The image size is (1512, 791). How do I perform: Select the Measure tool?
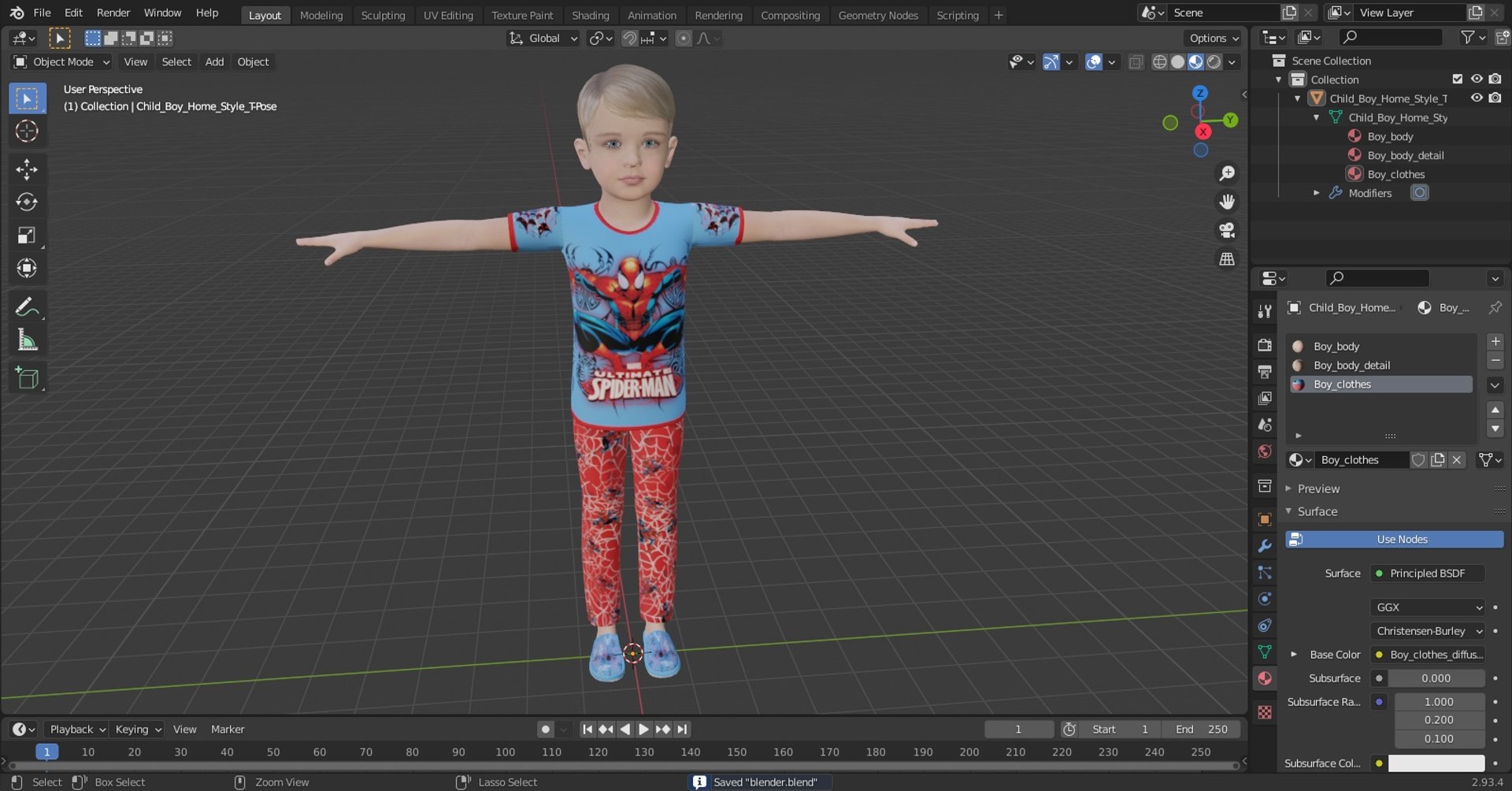pyautogui.click(x=27, y=340)
